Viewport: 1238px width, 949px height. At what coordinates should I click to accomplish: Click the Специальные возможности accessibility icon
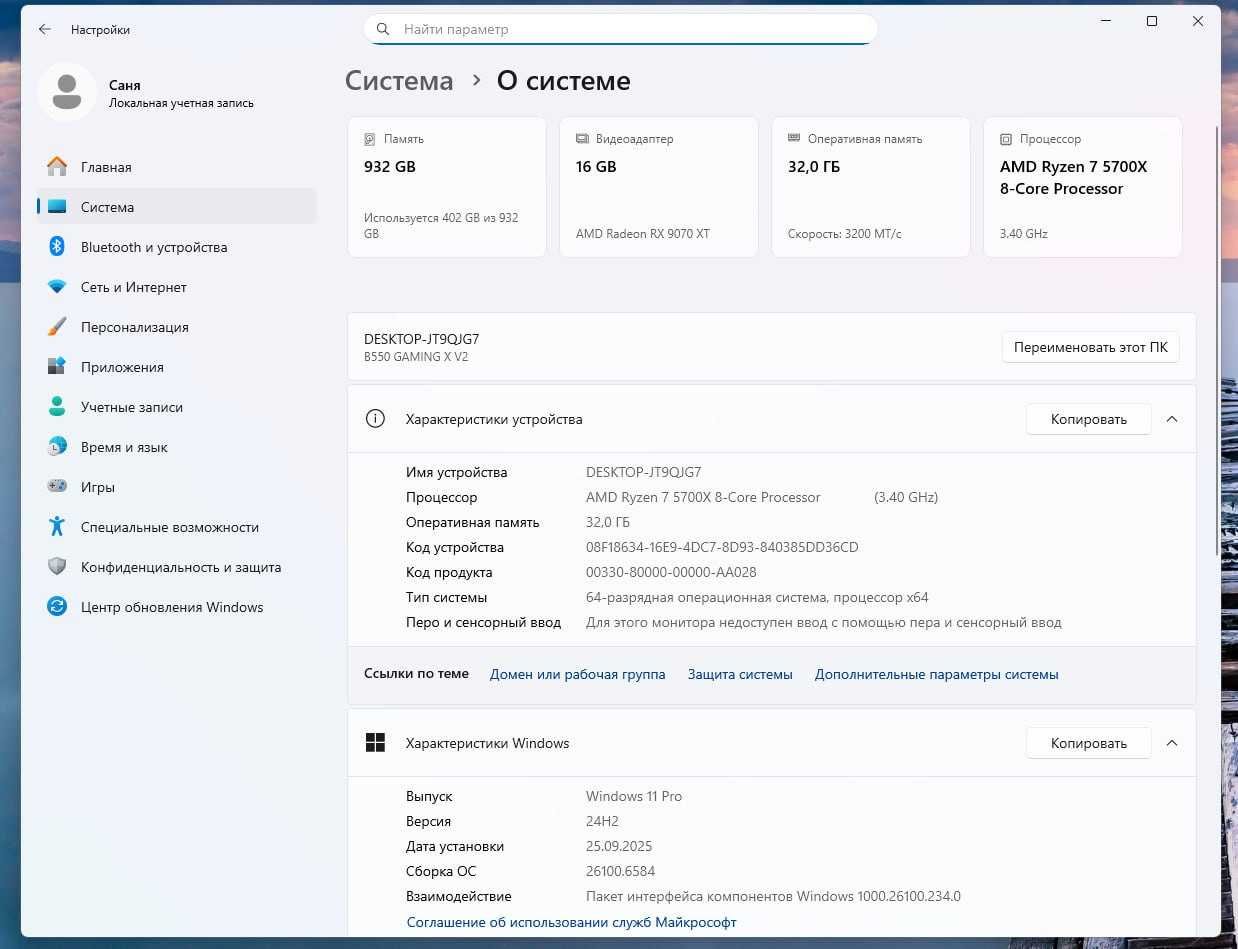coord(57,527)
